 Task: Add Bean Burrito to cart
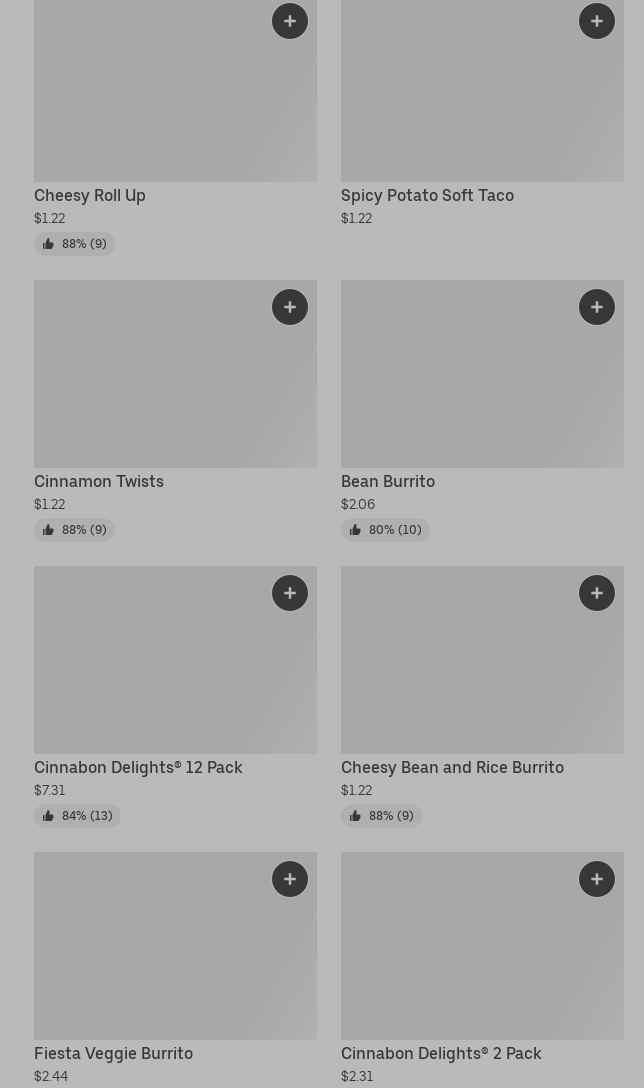click(x=597, y=307)
